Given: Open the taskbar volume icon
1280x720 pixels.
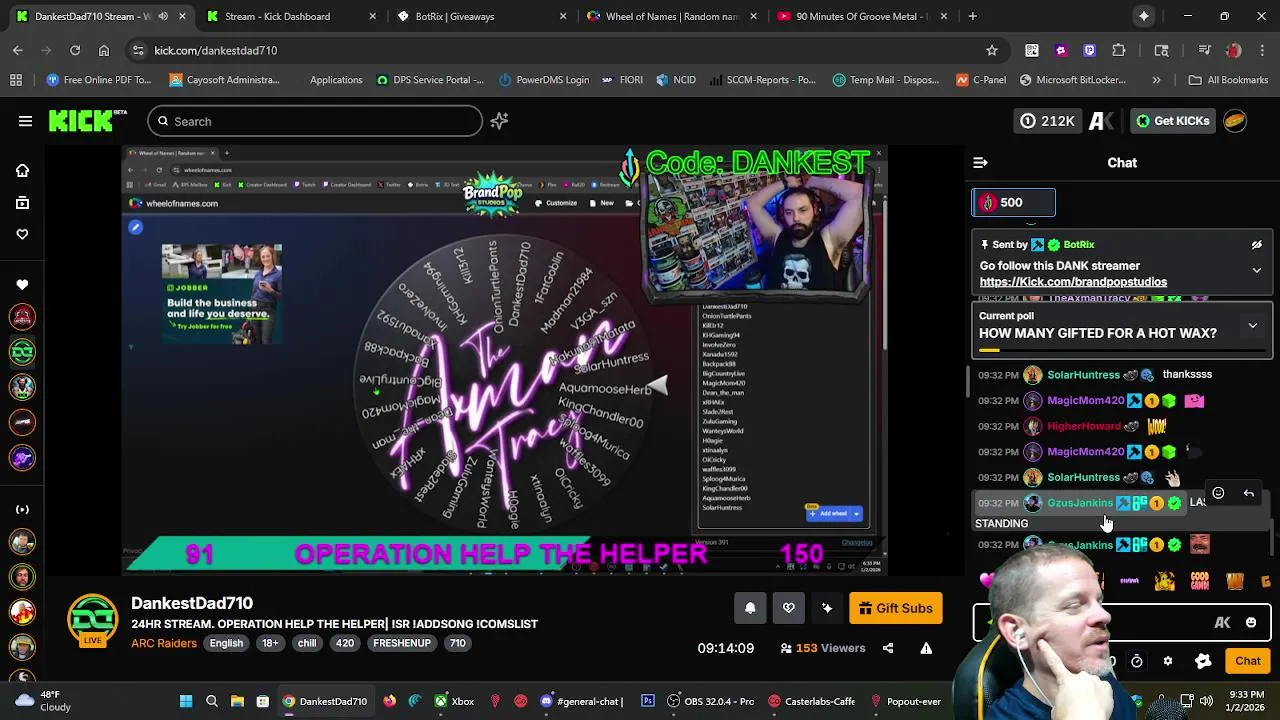Looking at the screenshot, I should (x=1206, y=701).
